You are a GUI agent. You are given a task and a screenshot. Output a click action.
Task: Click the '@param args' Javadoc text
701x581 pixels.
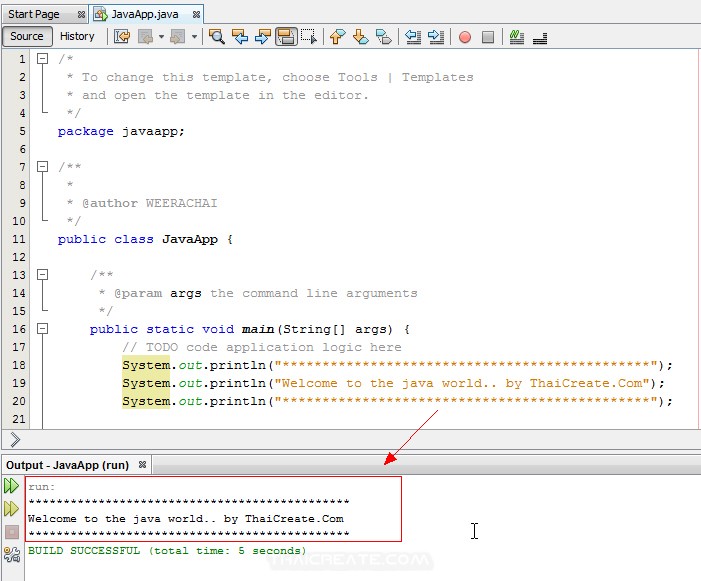(157, 294)
